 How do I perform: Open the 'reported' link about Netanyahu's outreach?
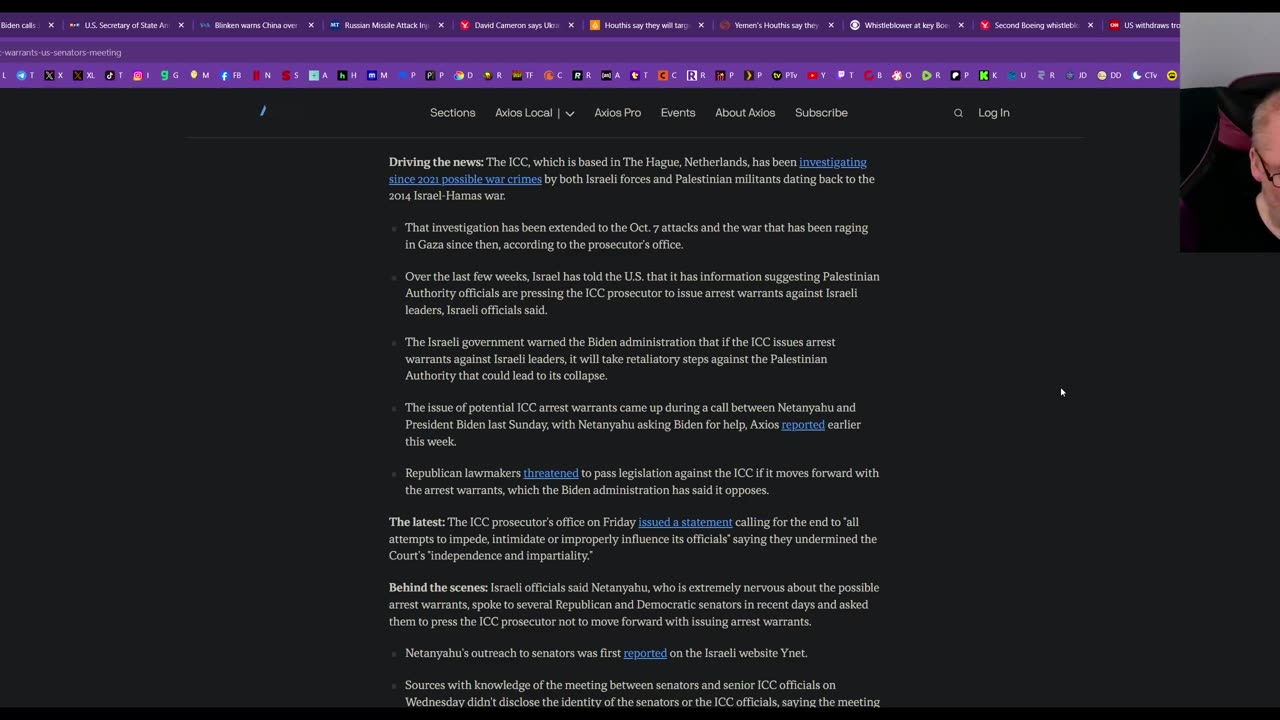click(645, 653)
